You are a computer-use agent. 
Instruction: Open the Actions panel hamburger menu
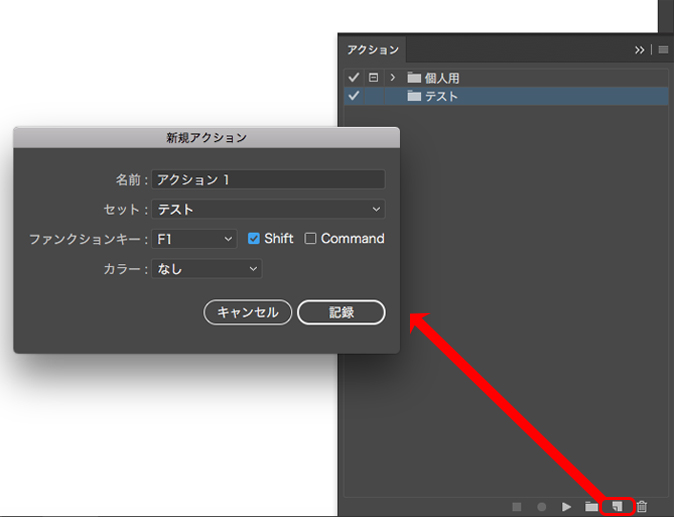point(662,49)
